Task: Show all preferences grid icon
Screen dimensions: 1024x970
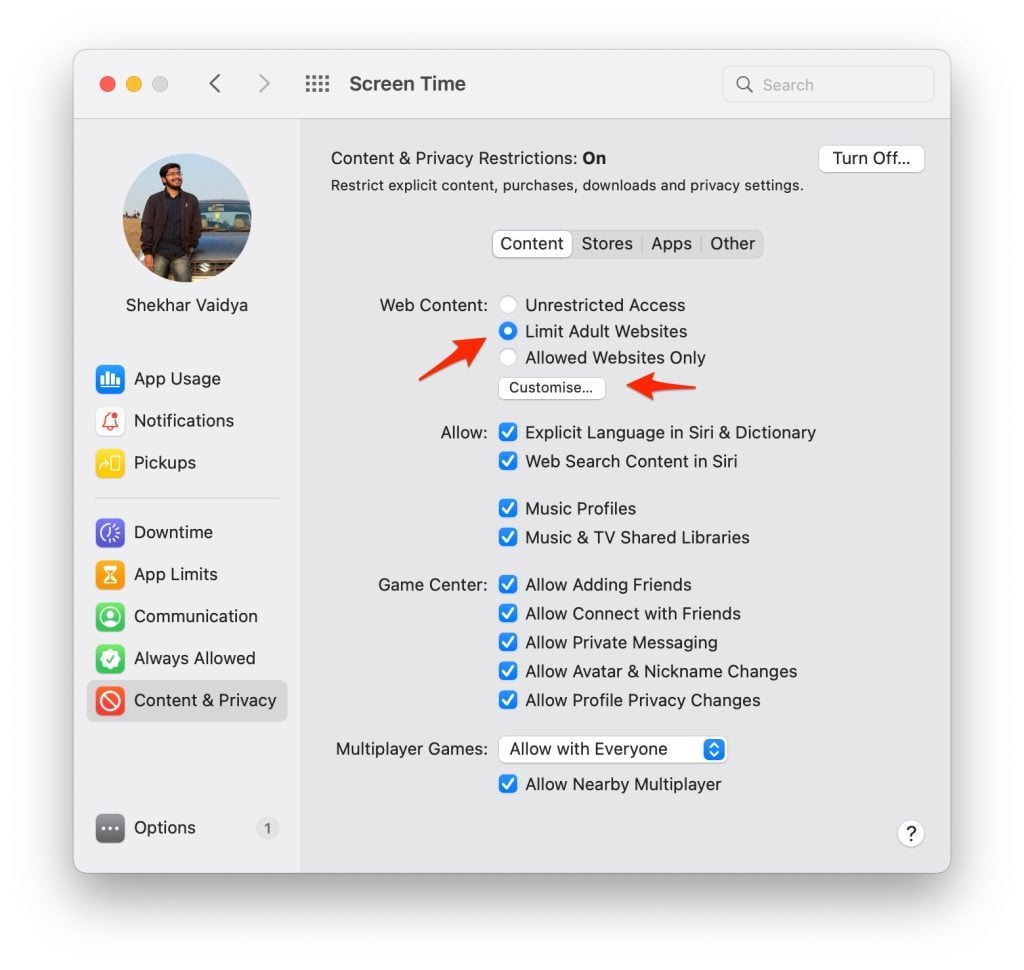Action: 317,84
